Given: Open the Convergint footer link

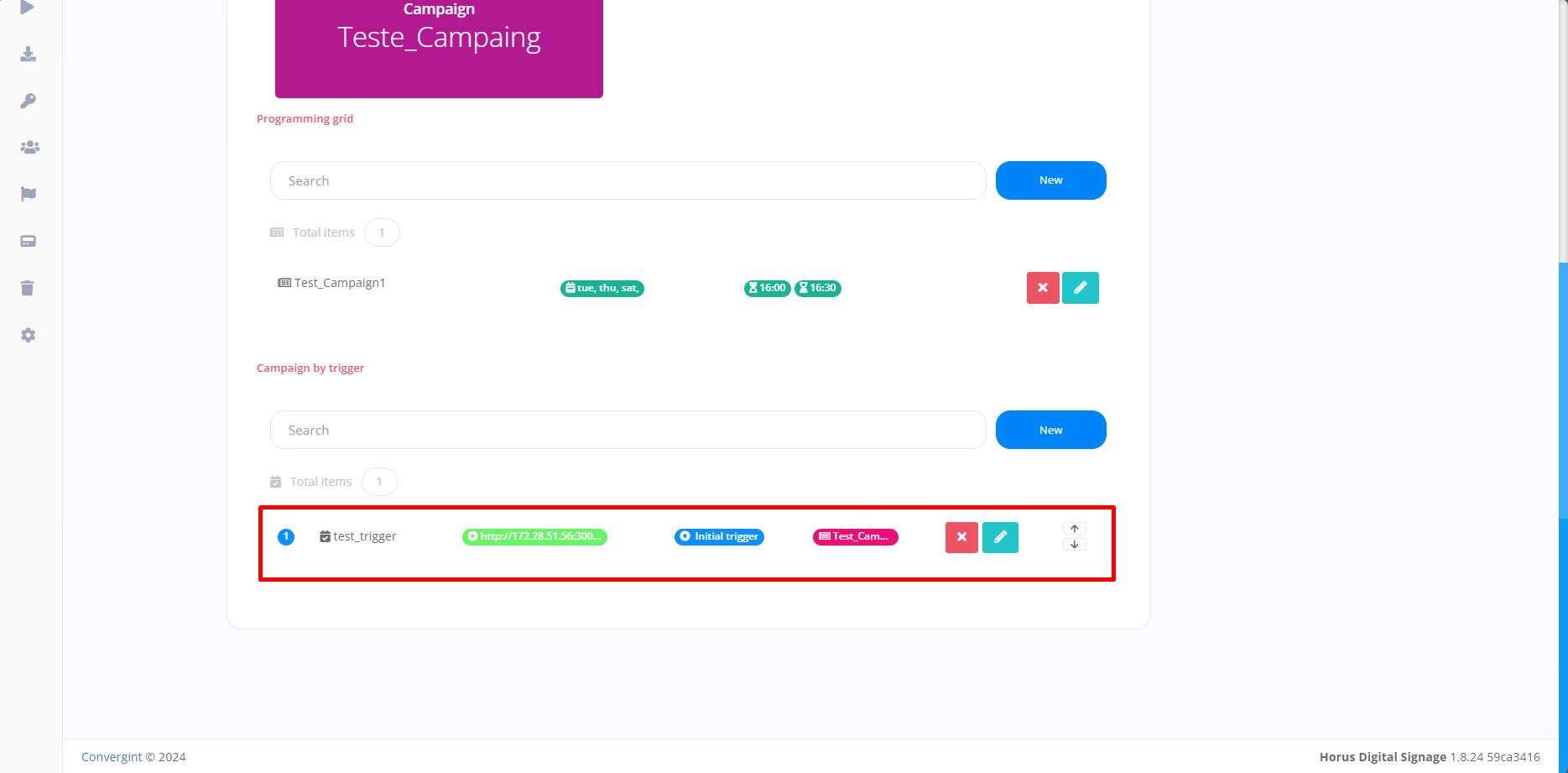Looking at the screenshot, I should tap(112, 757).
